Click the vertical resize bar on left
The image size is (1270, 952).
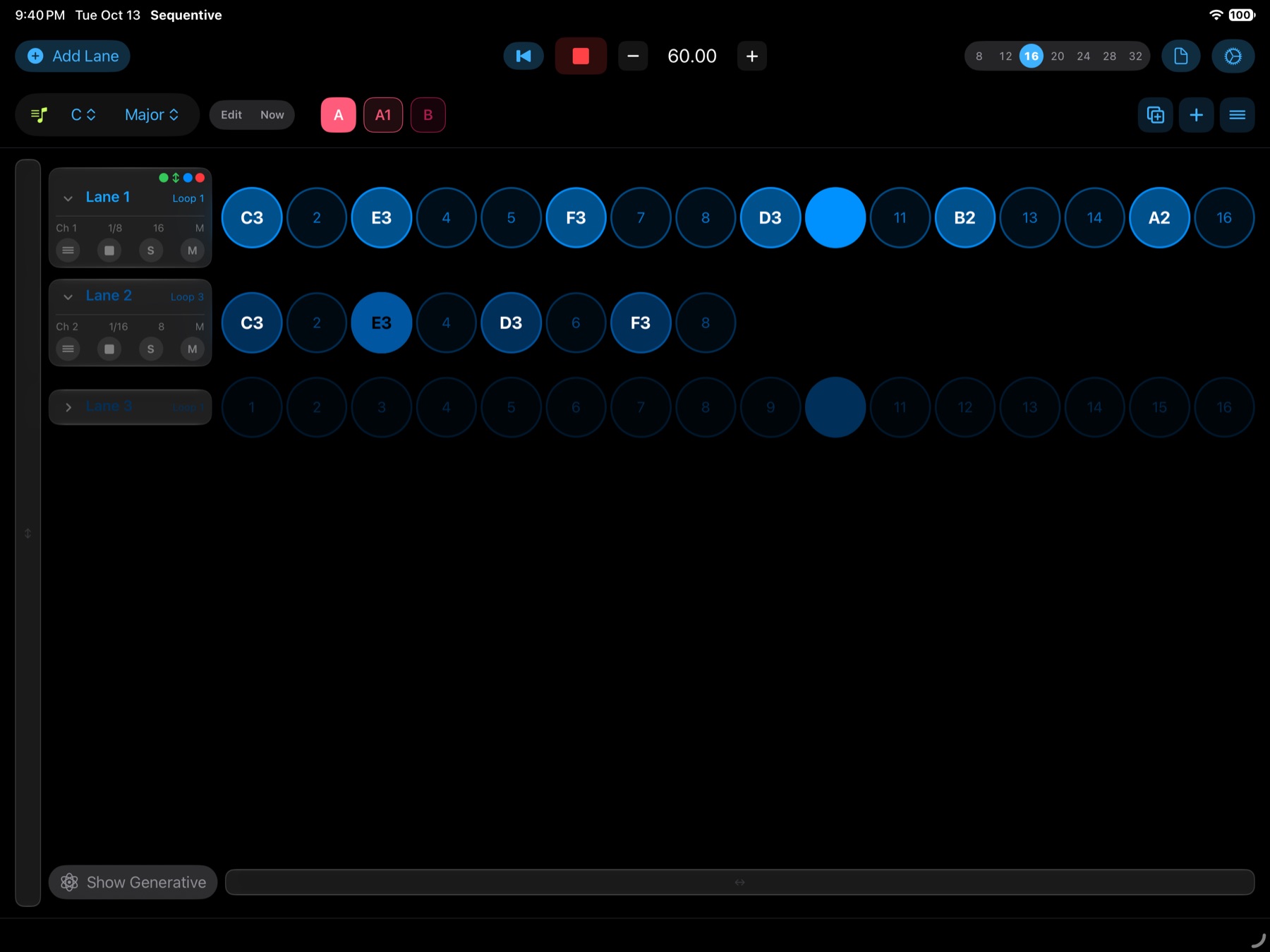tap(28, 533)
